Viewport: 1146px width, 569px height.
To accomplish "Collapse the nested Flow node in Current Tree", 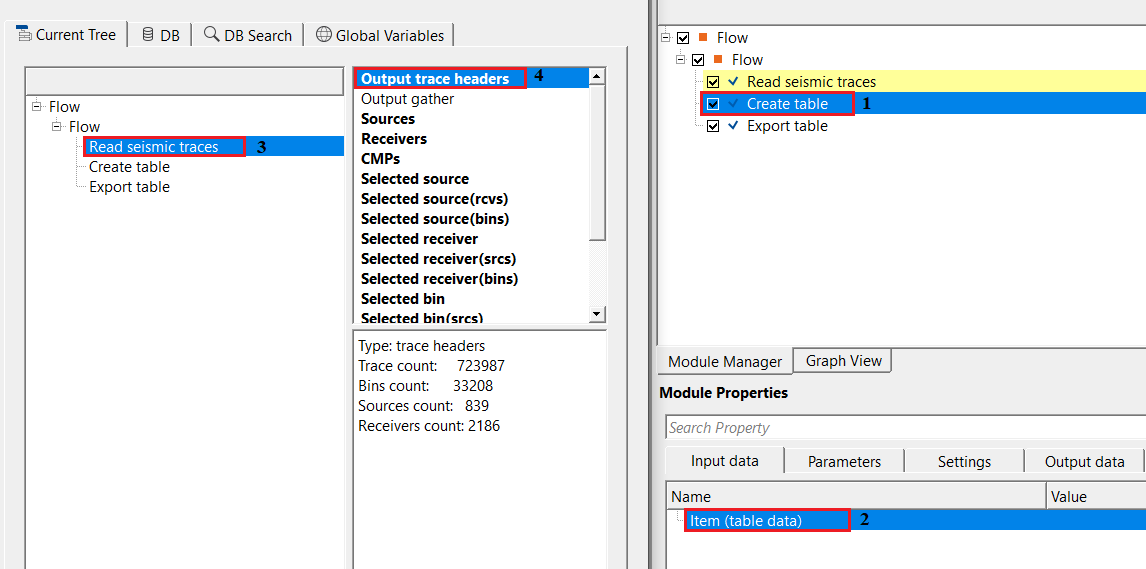I will pyautogui.click(x=57, y=127).
